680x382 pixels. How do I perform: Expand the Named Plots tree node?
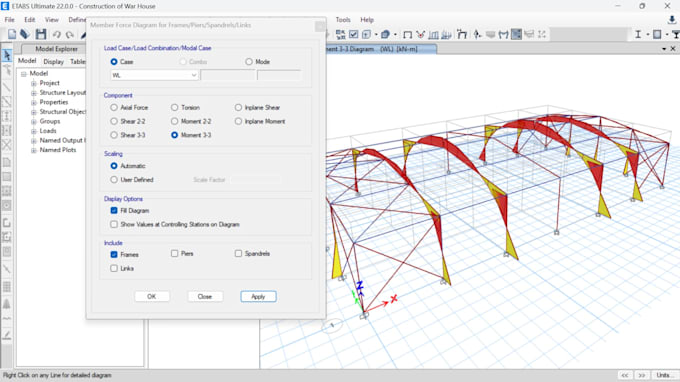pyautogui.click(x=33, y=150)
